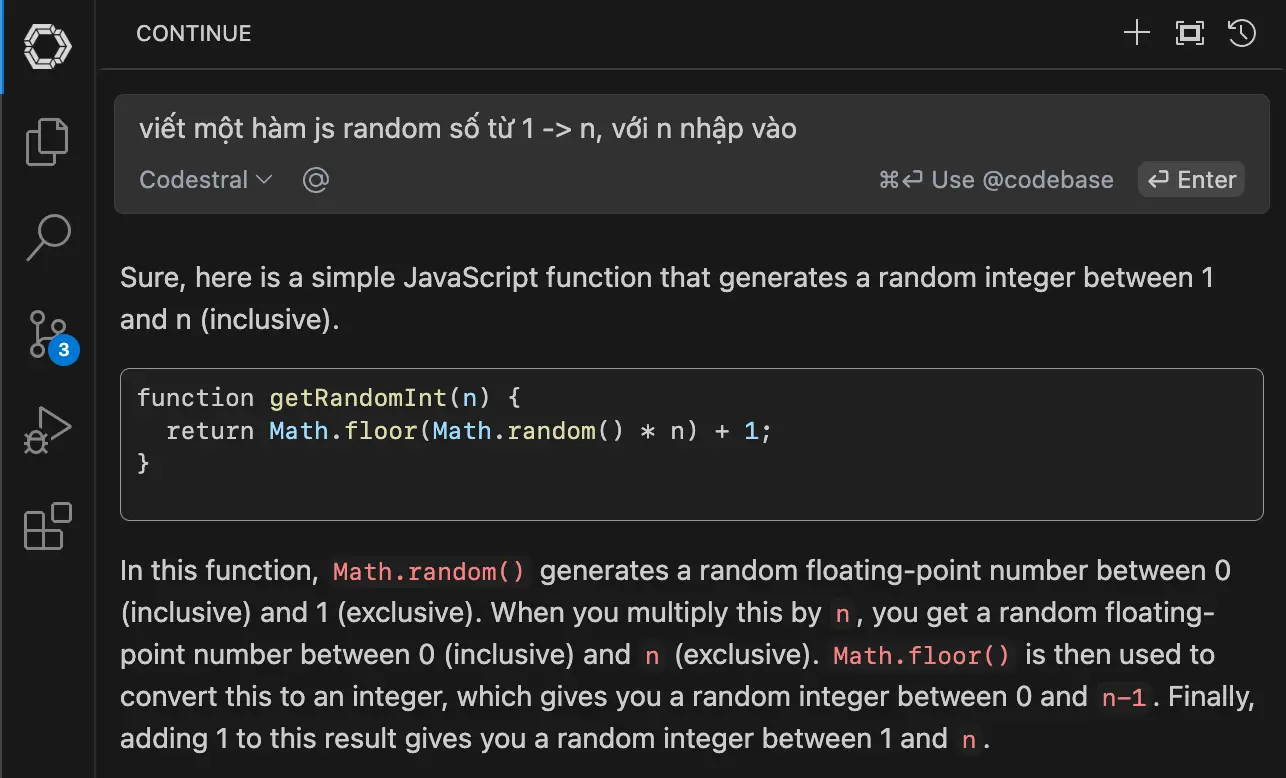Open the Extensions marketplace view
Image resolution: width=1286 pixels, height=778 pixels.
pyautogui.click(x=47, y=526)
